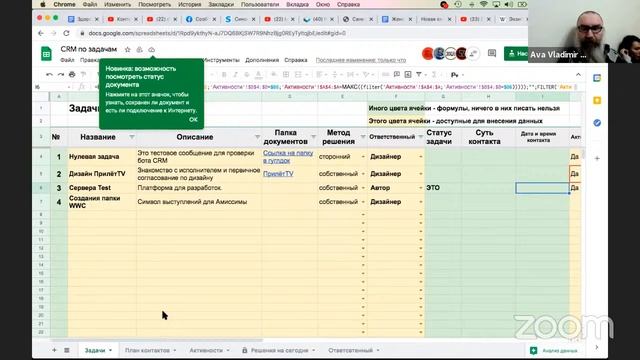Insert a chart from the toolbar
Image resolution: width=640 pixels, height=360 pixels.
pyautogui.click(x=408, y=74)
